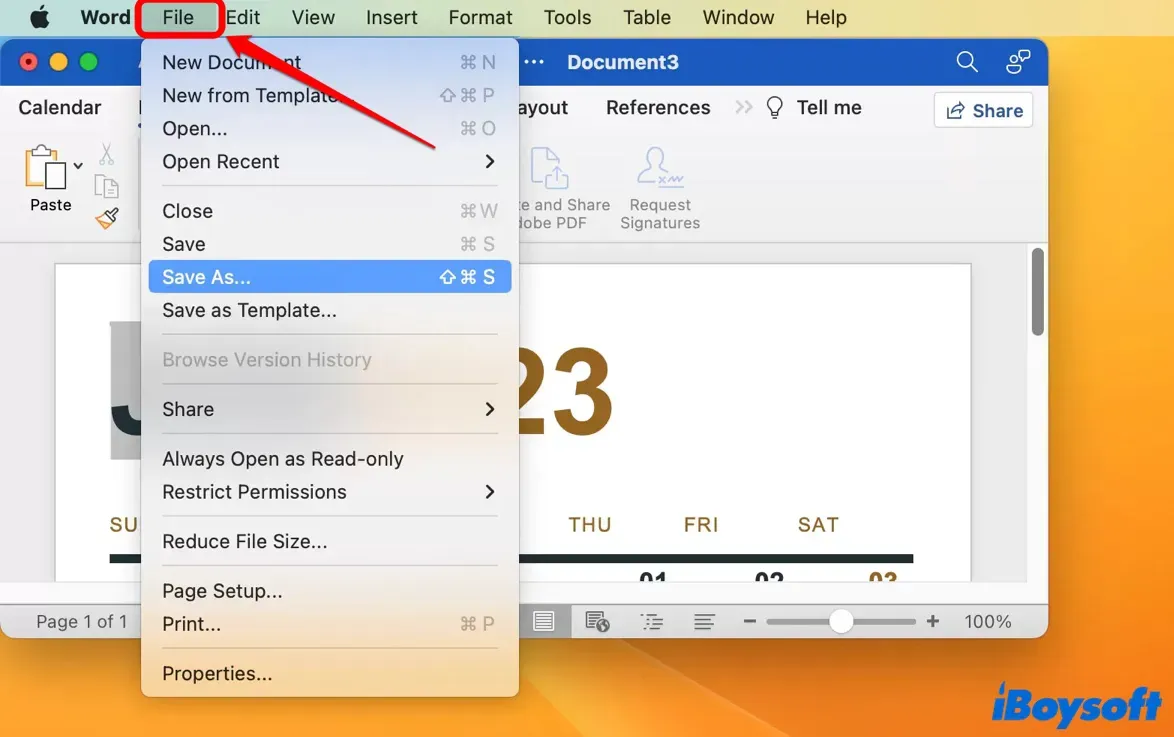This screenshot has width=1174, height=737.
Task: Click the 100% zoom level
Action: (x=988, y=622)
